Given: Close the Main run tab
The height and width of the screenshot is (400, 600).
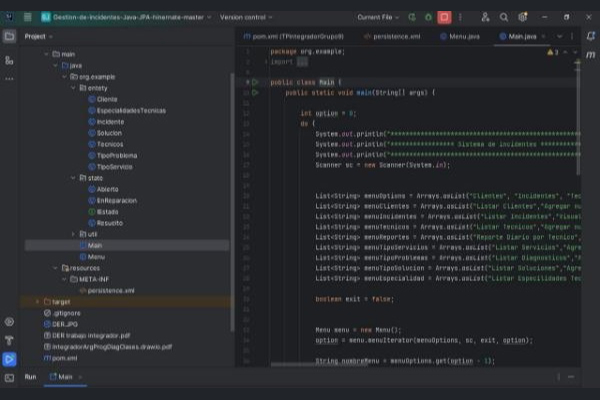Looking at the screenshot, I should coord(80,377).
